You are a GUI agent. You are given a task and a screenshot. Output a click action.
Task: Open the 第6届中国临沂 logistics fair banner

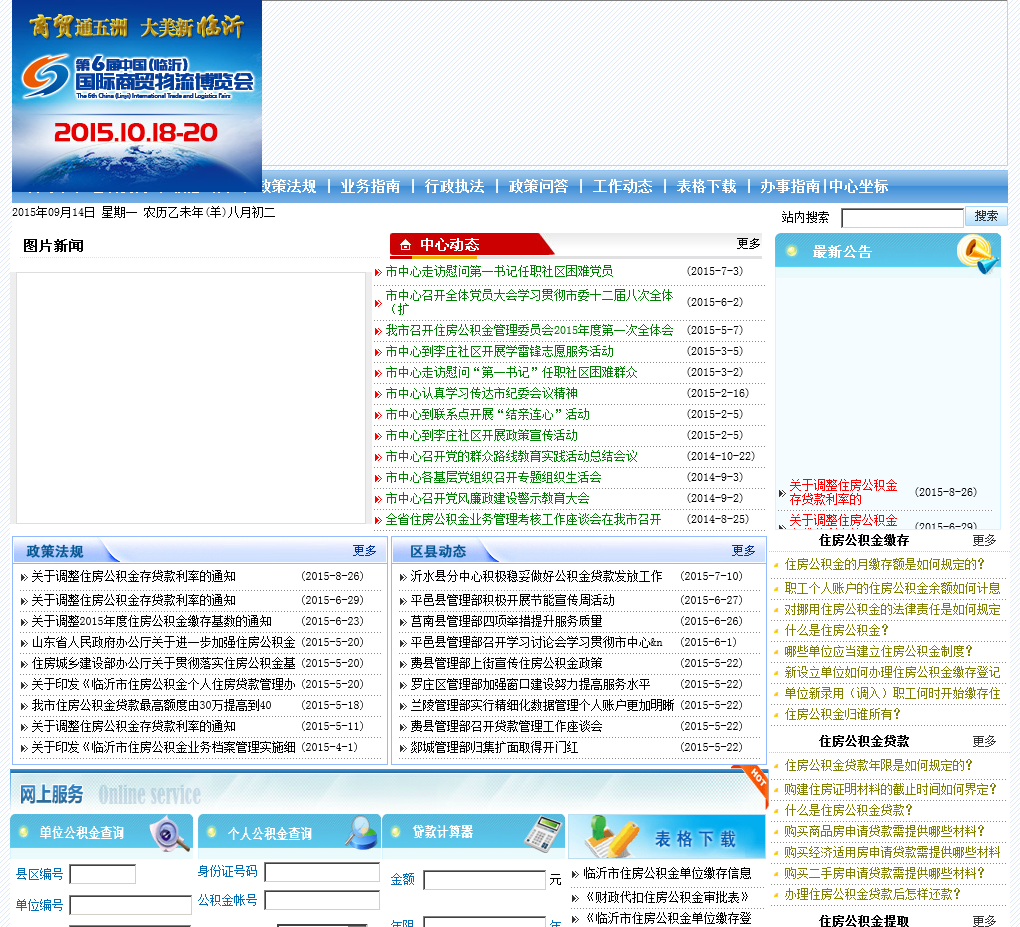click(x=137, y=96)
